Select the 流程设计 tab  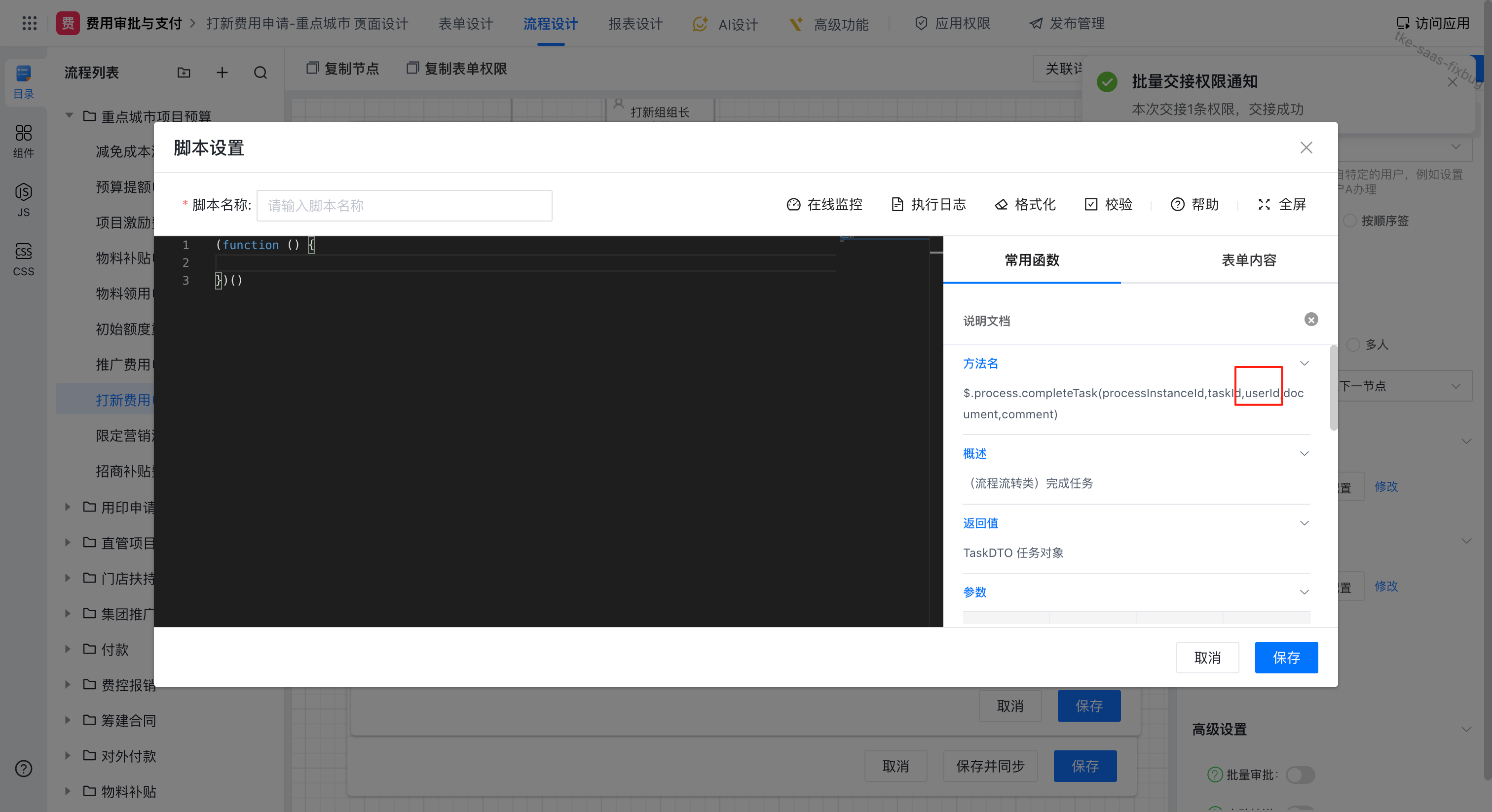tap(551, 24)
